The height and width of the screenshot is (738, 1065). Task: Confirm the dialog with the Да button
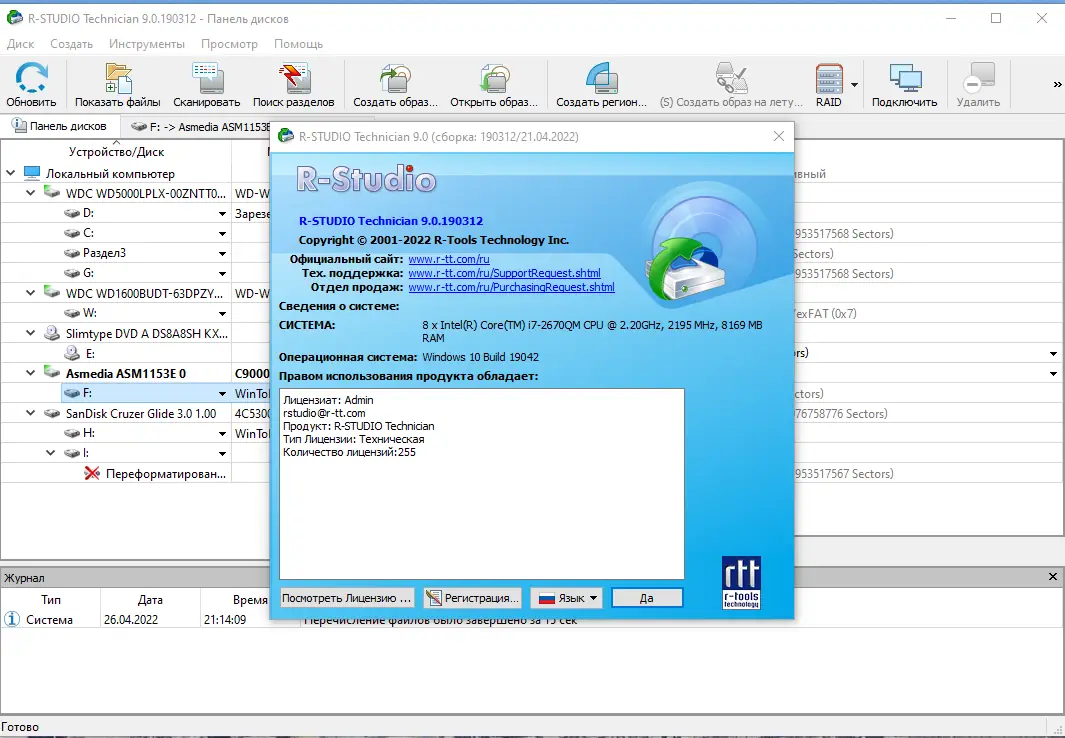coord(646,597)
